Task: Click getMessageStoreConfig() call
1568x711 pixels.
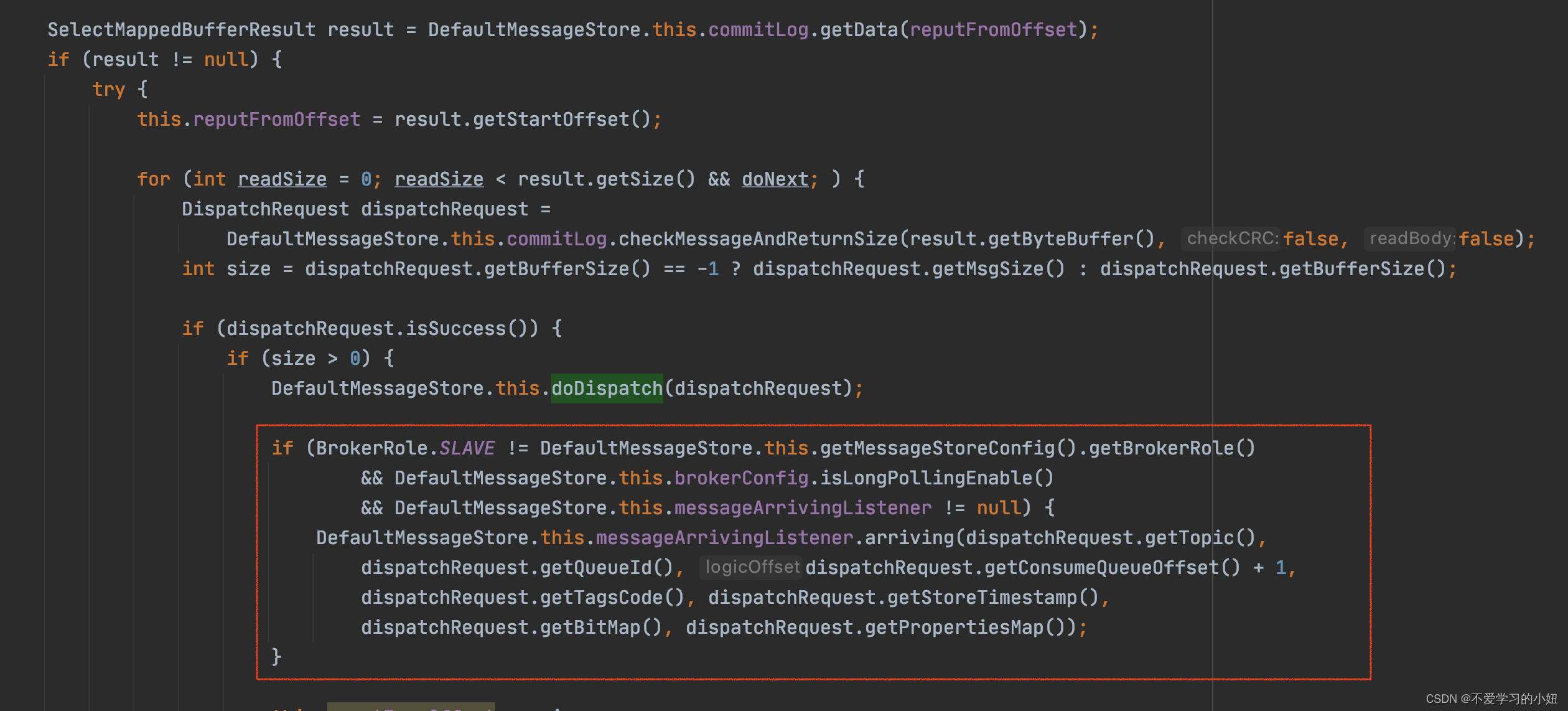Action: (x=948, y=448)
